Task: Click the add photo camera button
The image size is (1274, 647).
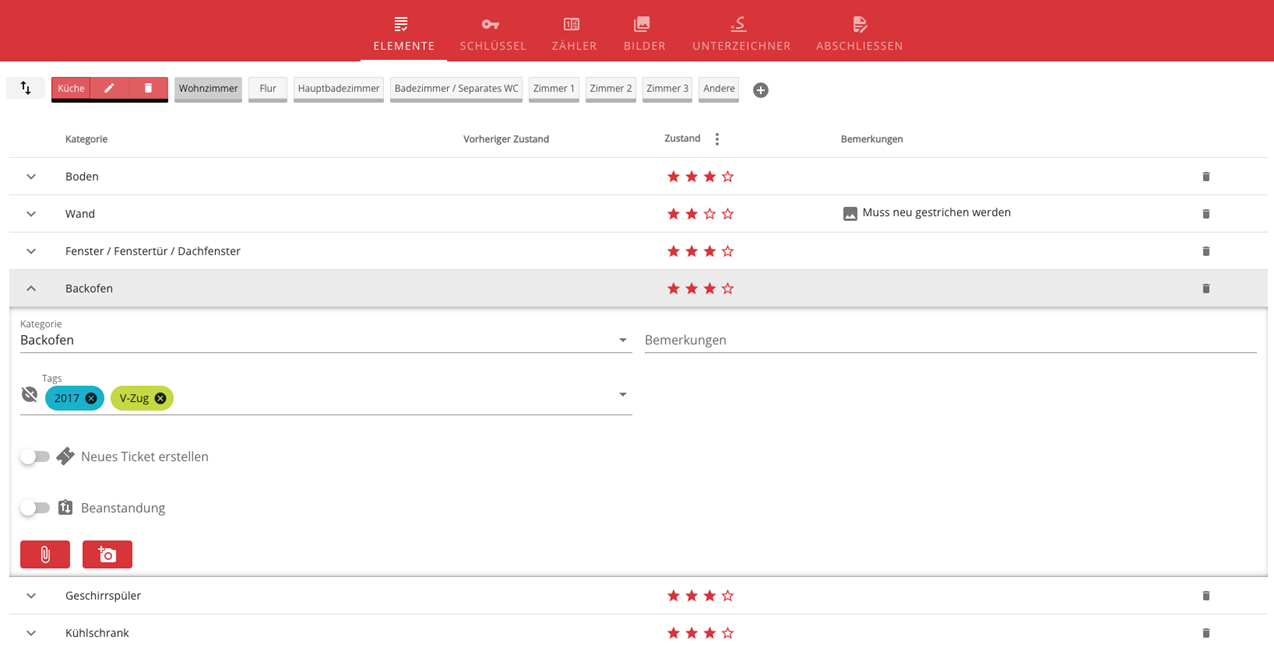Action: (107, 554)
